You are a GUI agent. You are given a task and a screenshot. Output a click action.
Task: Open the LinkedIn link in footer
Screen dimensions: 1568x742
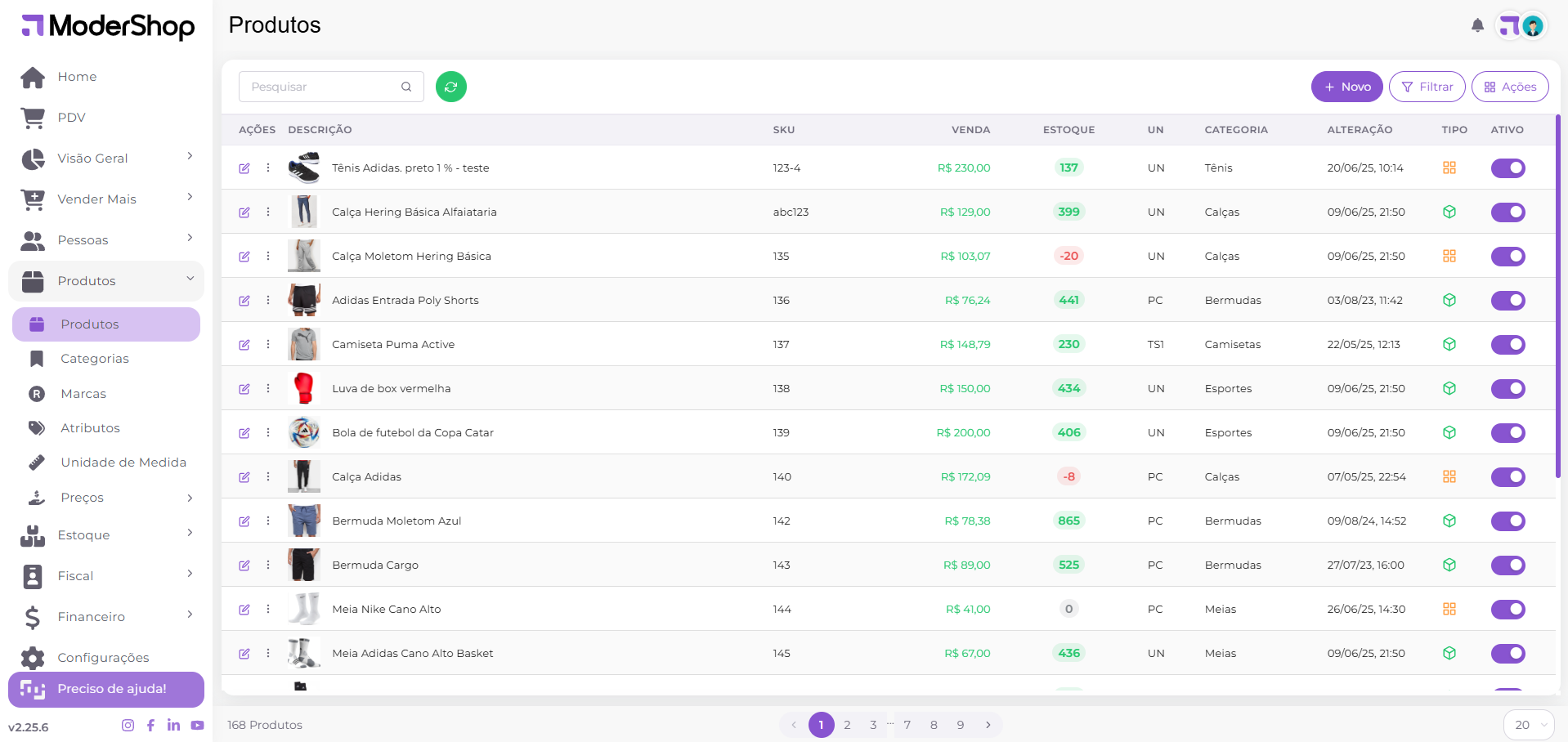(x=173, y=725)
